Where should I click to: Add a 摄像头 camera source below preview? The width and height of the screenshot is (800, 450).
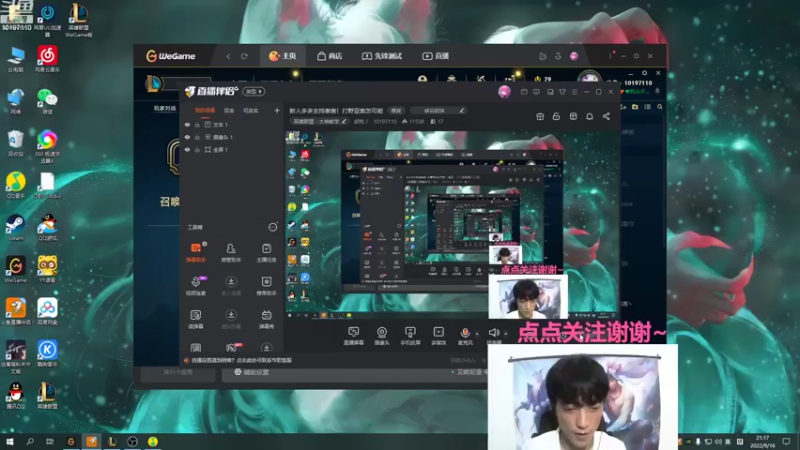point(382,336)
